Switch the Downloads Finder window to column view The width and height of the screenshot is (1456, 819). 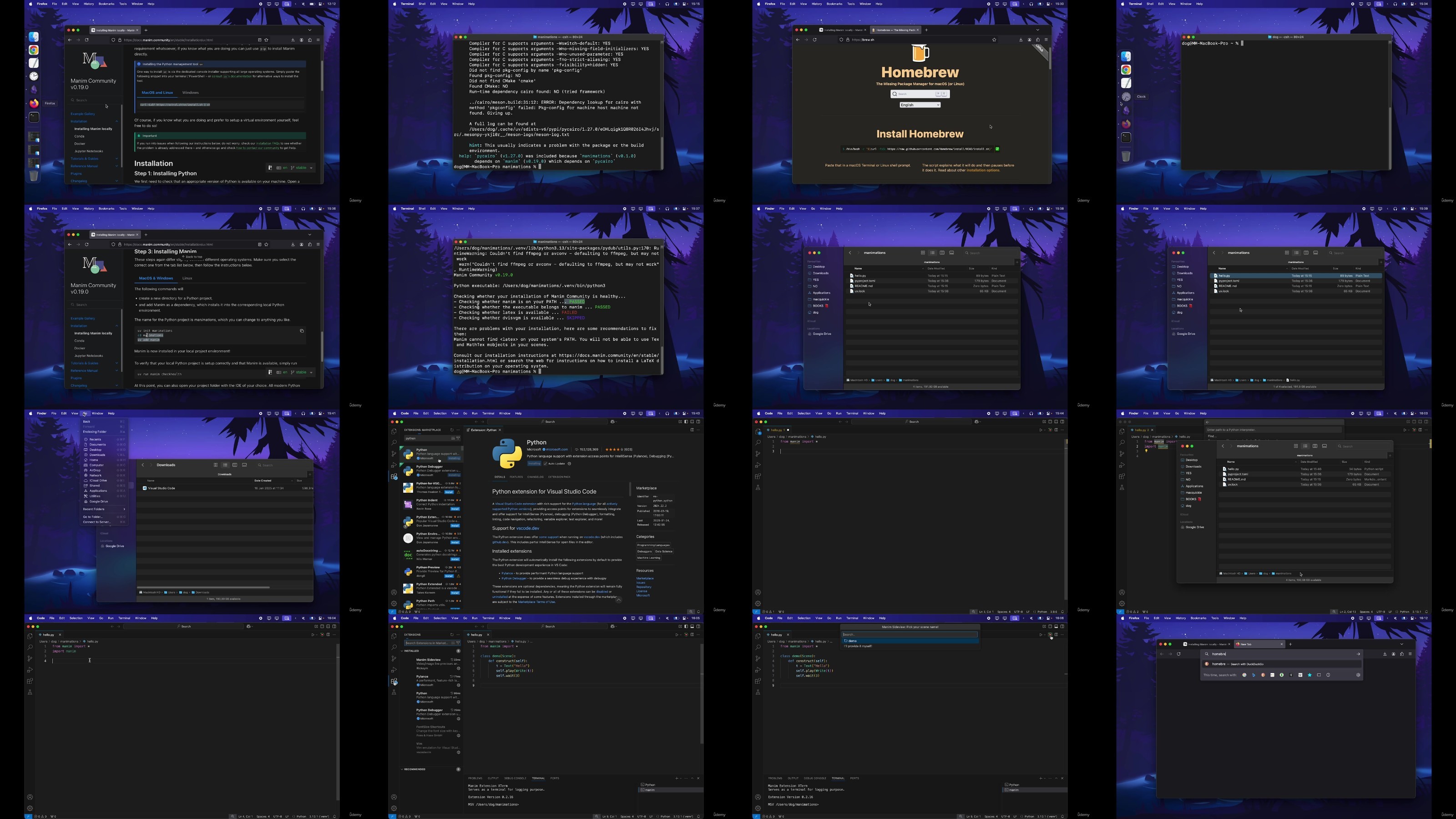coord(235,465)
